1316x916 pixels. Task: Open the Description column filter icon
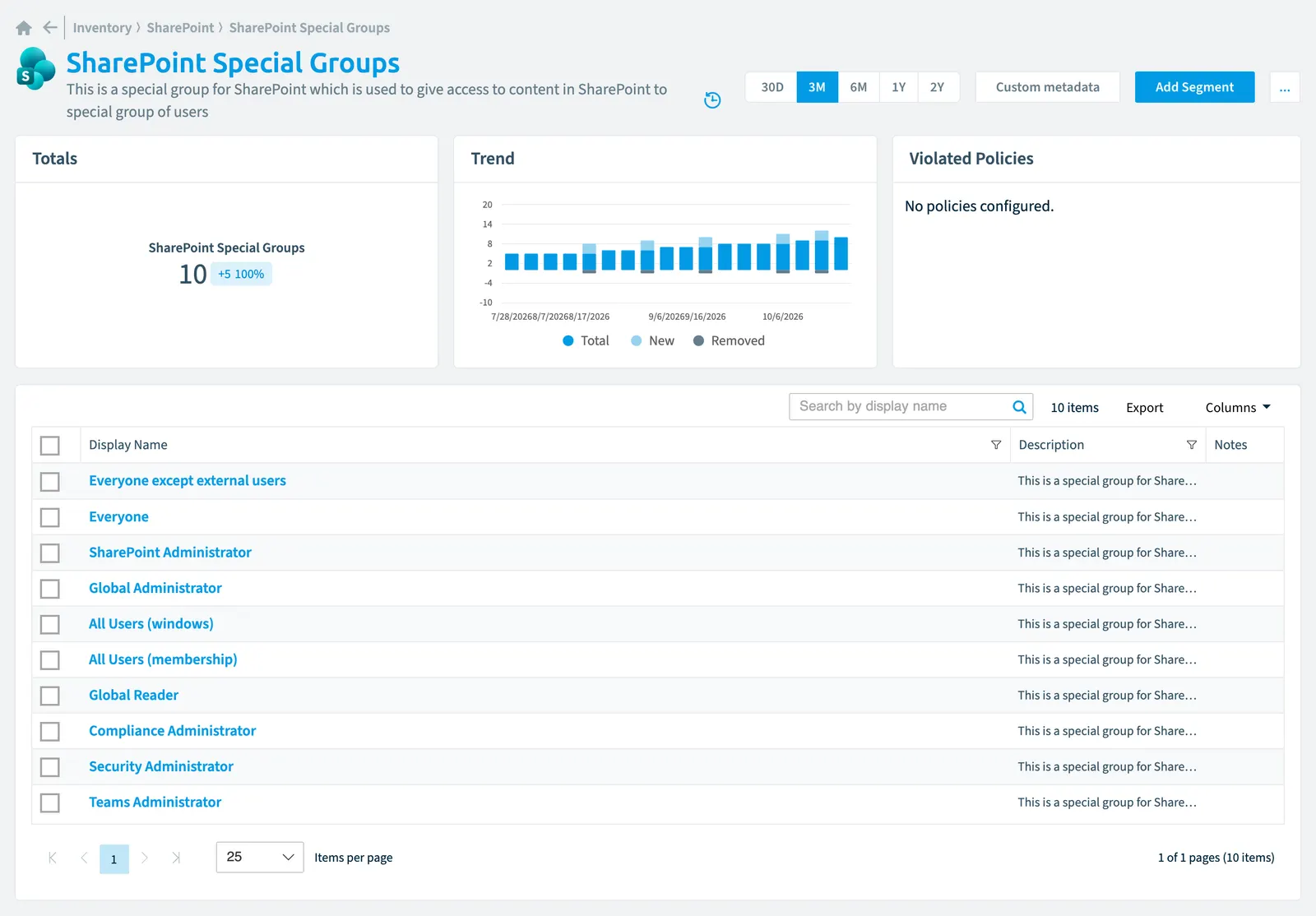[x=1191, y=445]
